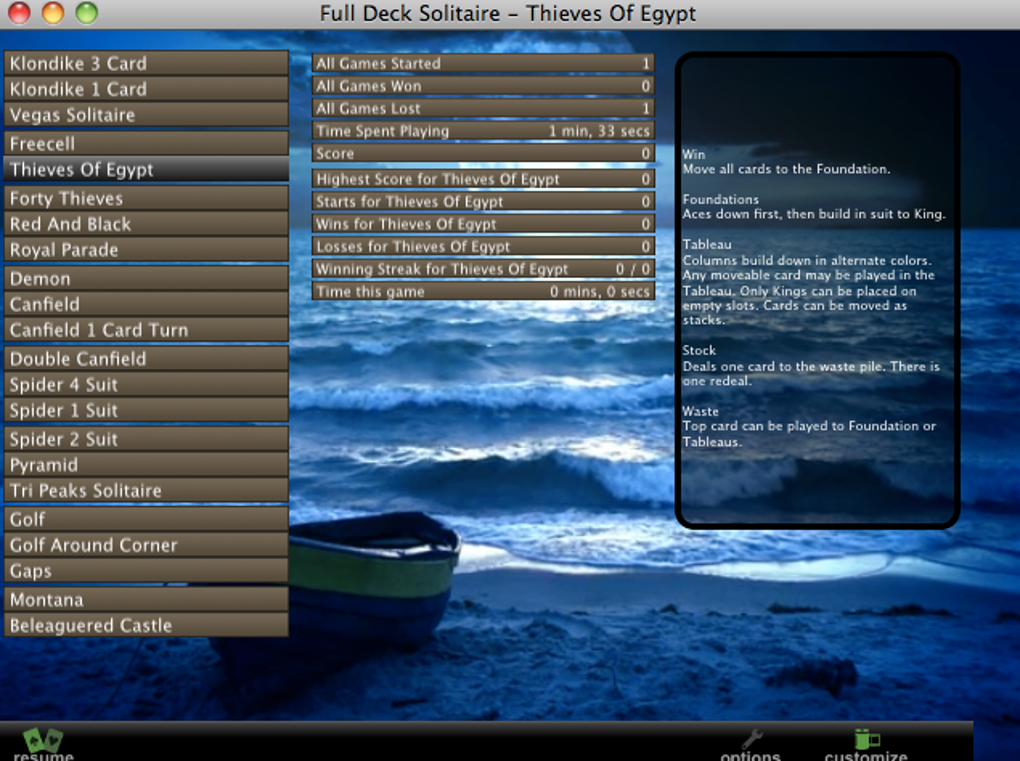Click the Score stat row

483,154
